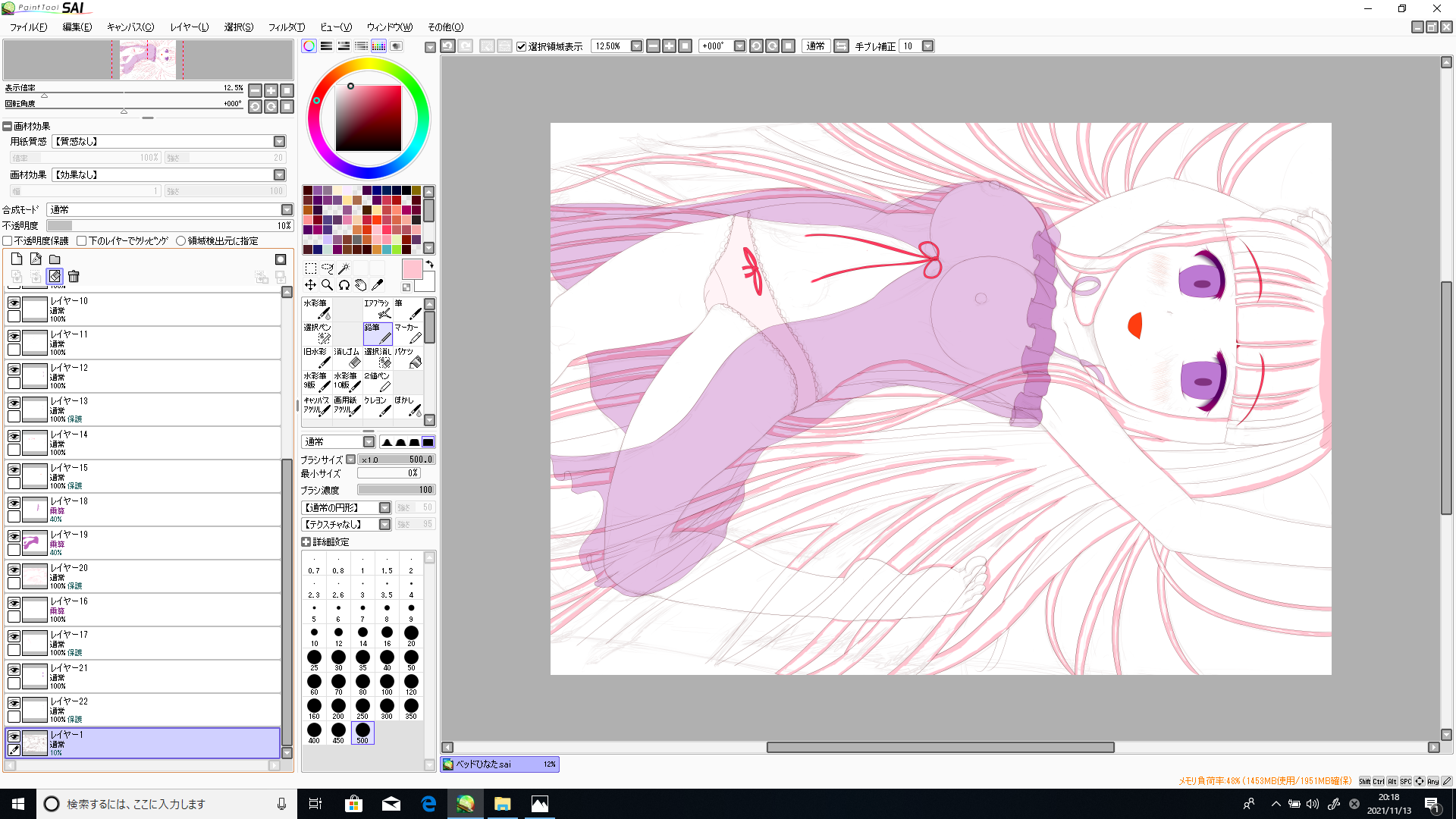
Task: Open the ファイル(F) menu
Action: [28, 27]
